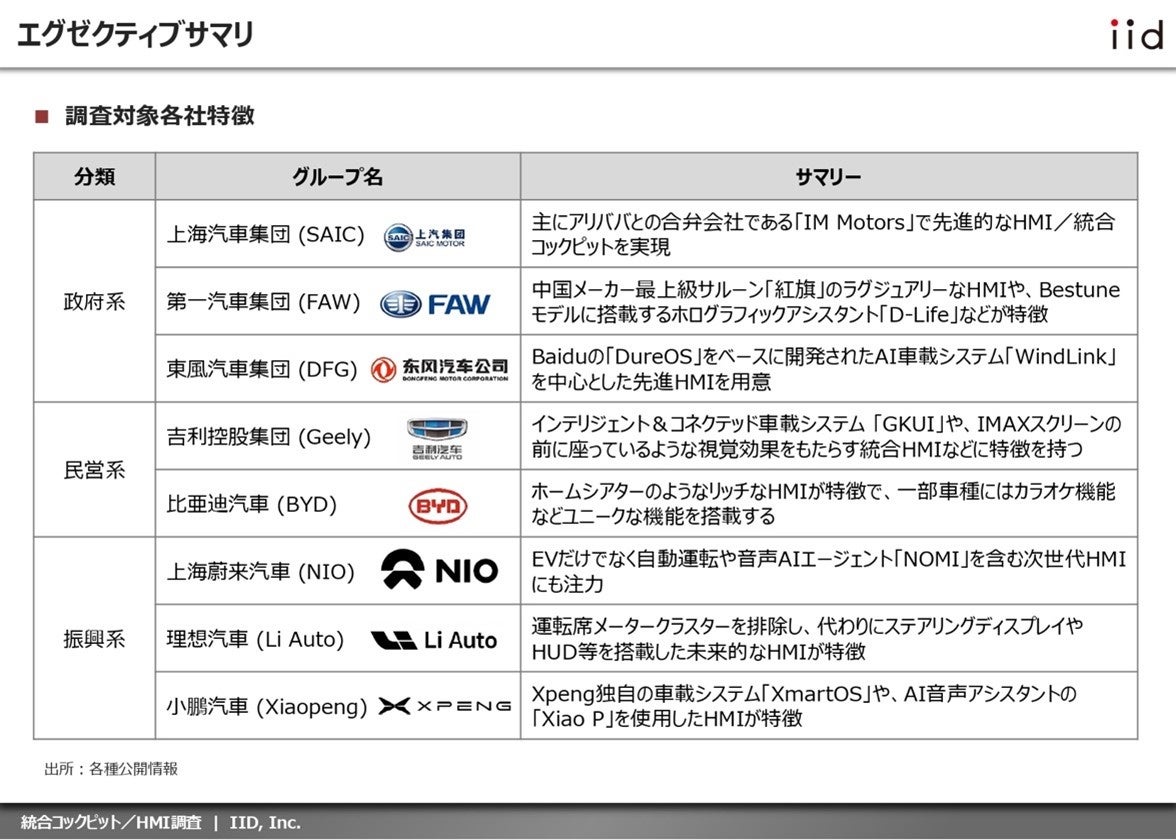Click the Geely summary mentioning GKUI
This screenshot has width=1176, height=840.
pos(826,436)
